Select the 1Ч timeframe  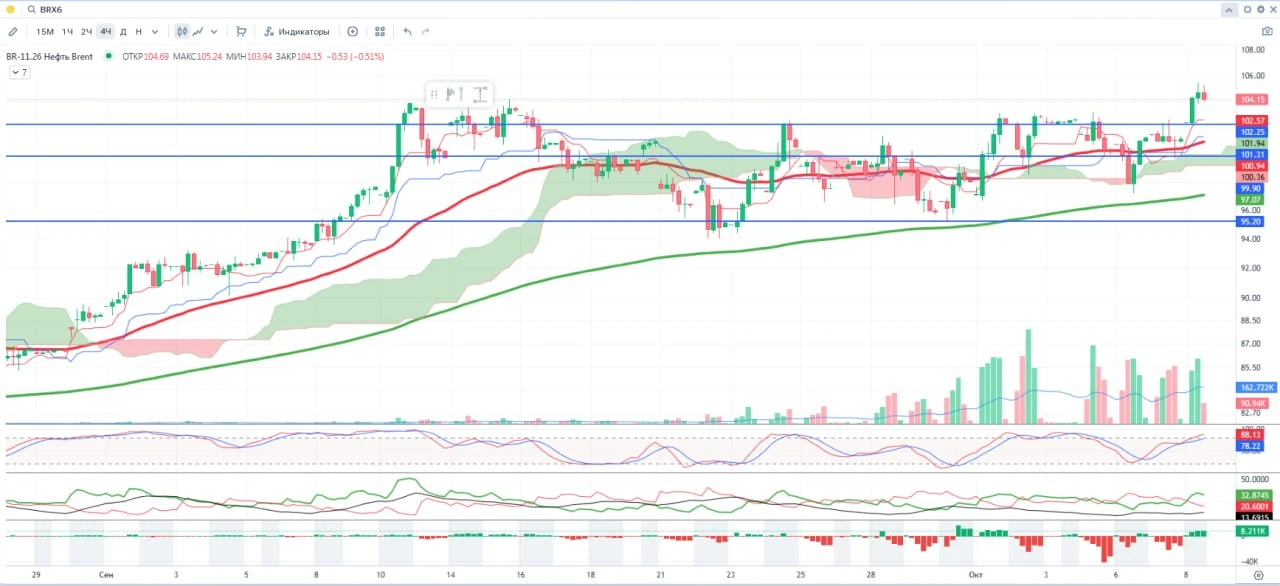click(x=67, y=31)
